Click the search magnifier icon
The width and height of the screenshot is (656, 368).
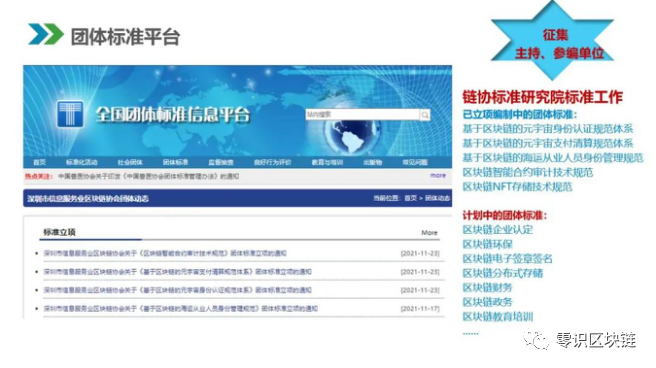(425, 115)
